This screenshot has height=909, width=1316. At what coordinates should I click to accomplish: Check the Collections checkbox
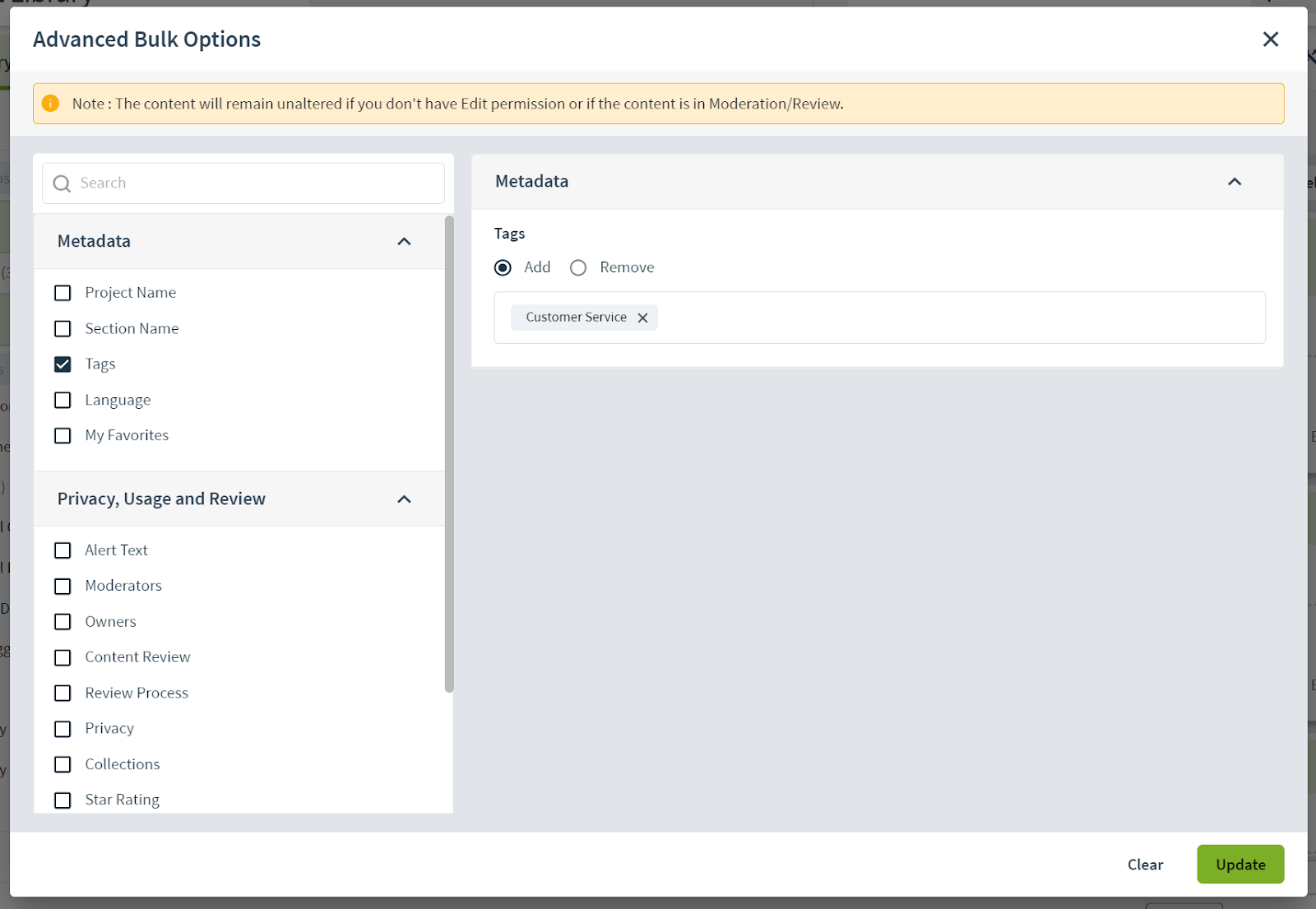click(x=63, y=765)
